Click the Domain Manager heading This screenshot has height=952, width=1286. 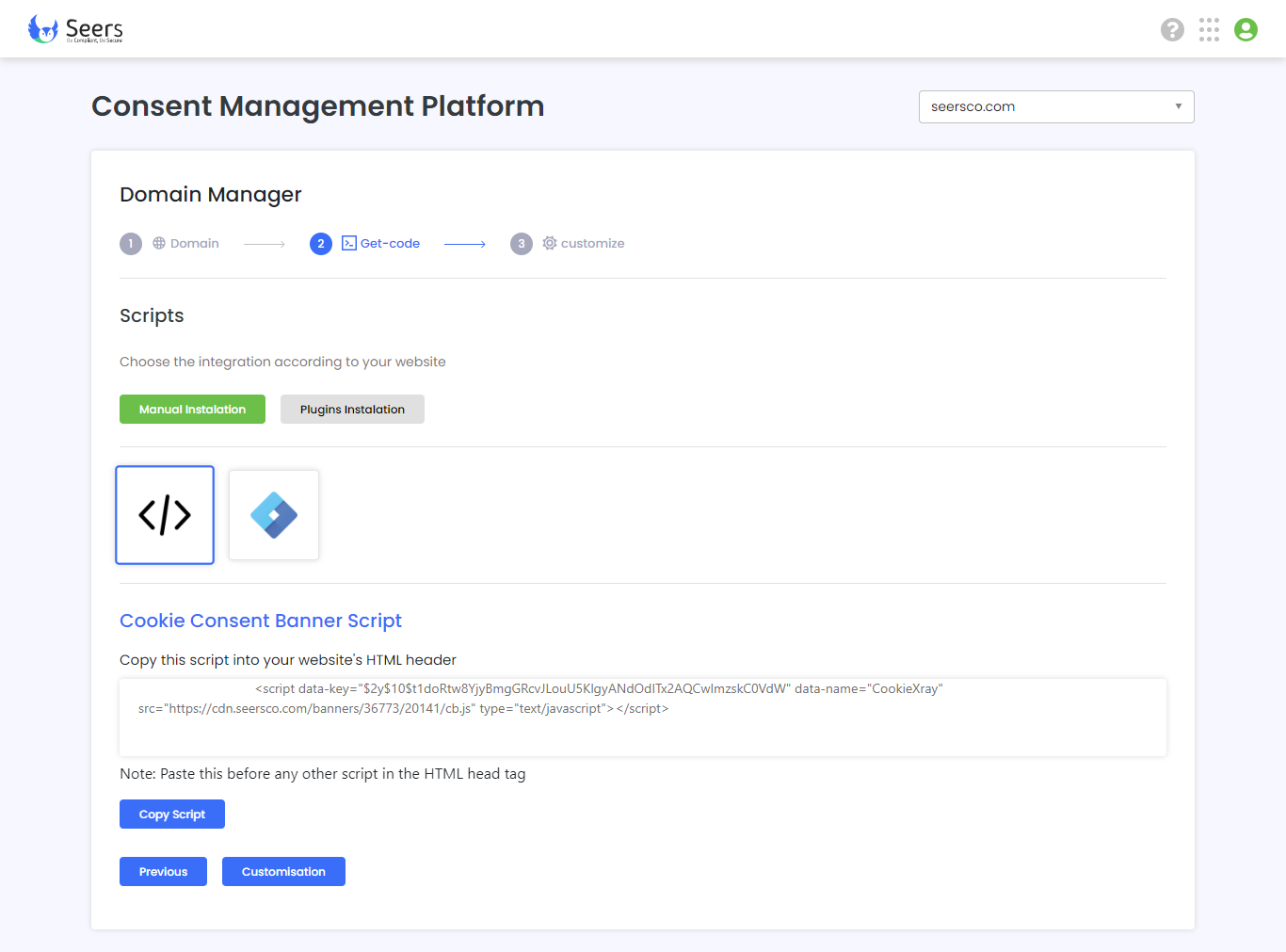pos(211,195)
